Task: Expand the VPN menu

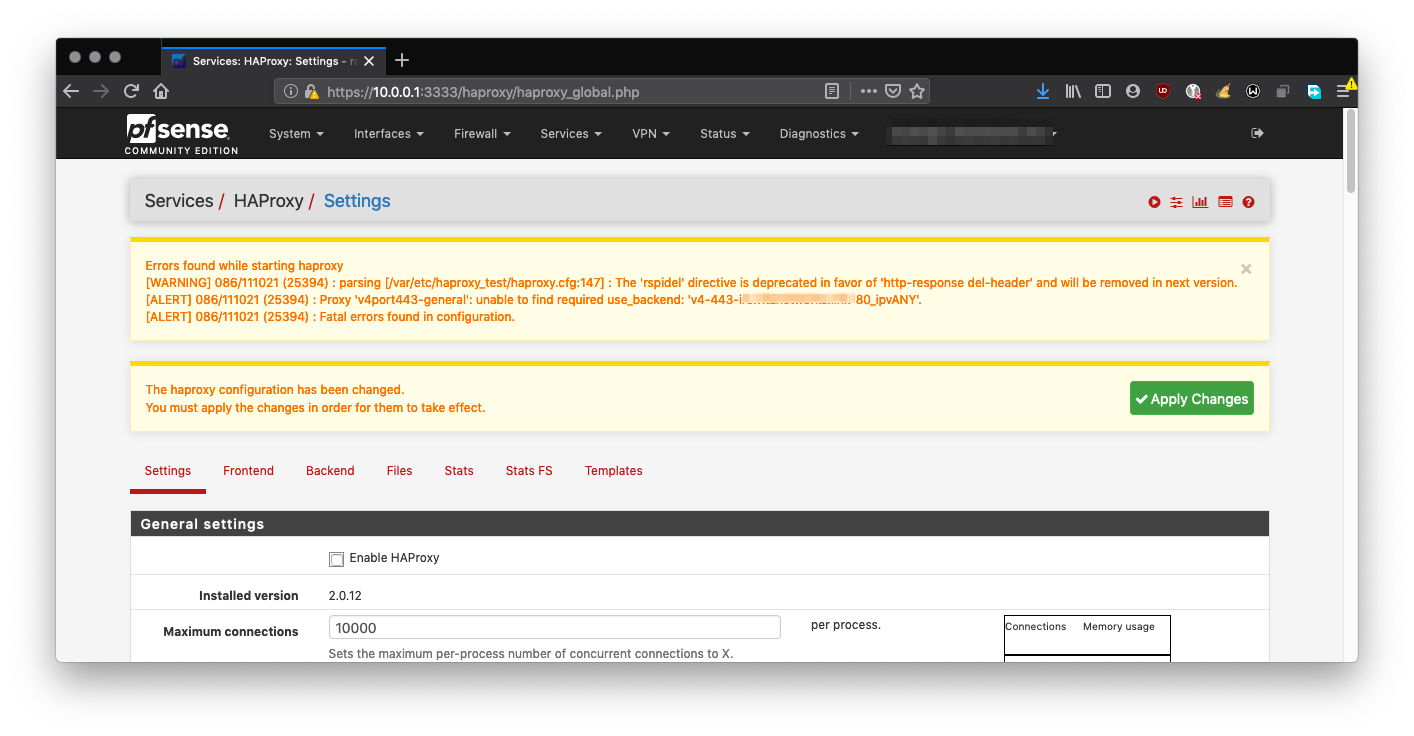Action: [651, 133]
